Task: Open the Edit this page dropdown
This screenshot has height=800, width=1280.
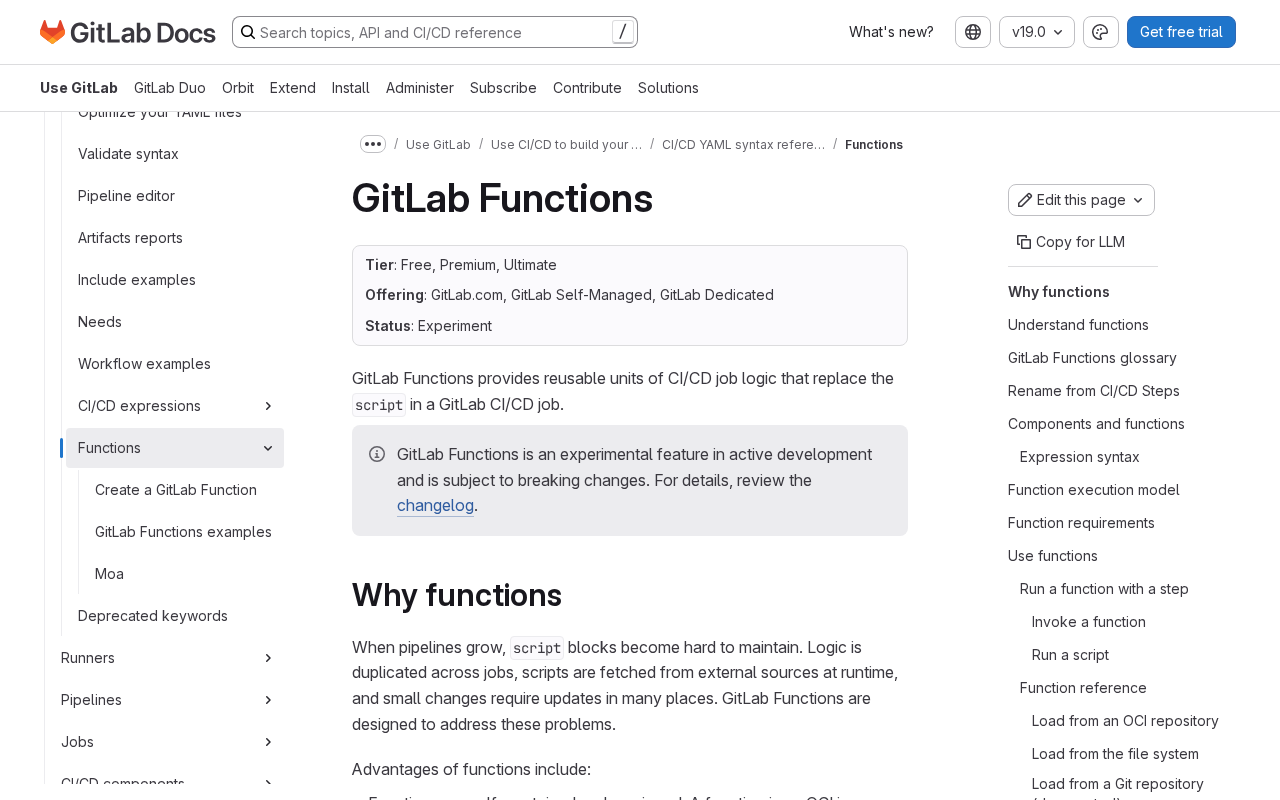Action: pyautogui.click(x=1081, y=200)
